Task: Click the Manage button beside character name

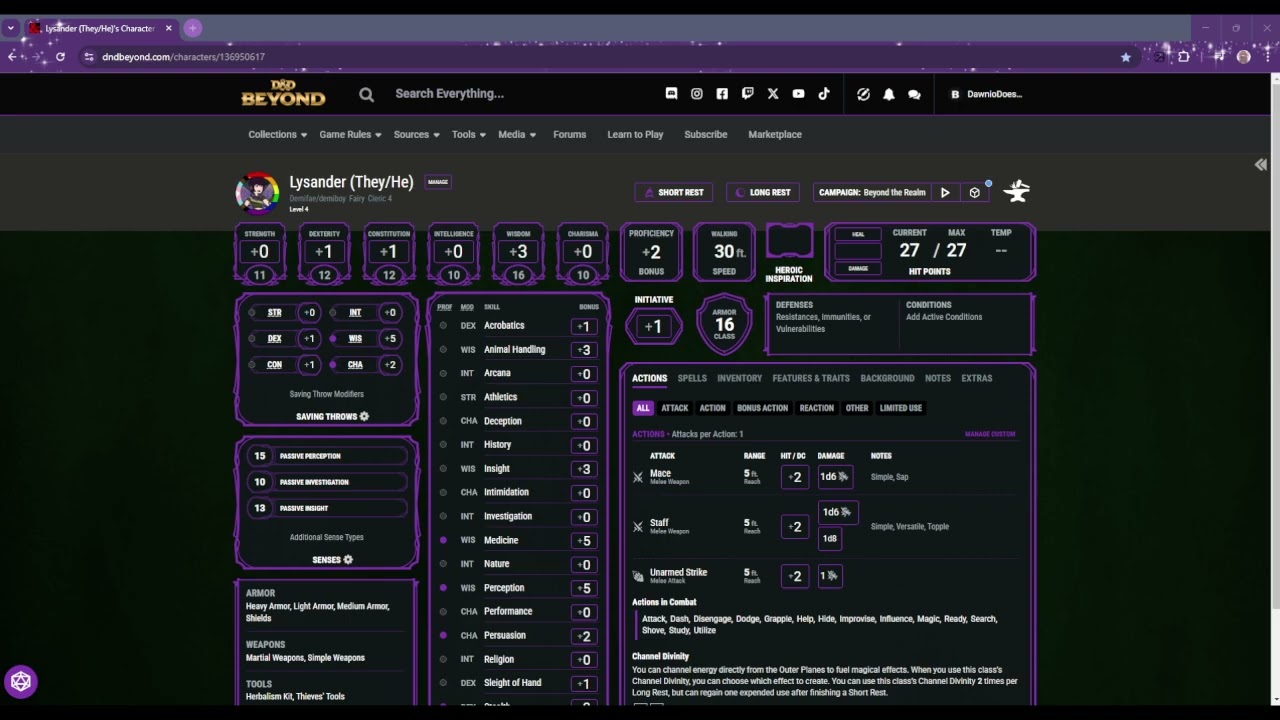Action: coord(438,182)
